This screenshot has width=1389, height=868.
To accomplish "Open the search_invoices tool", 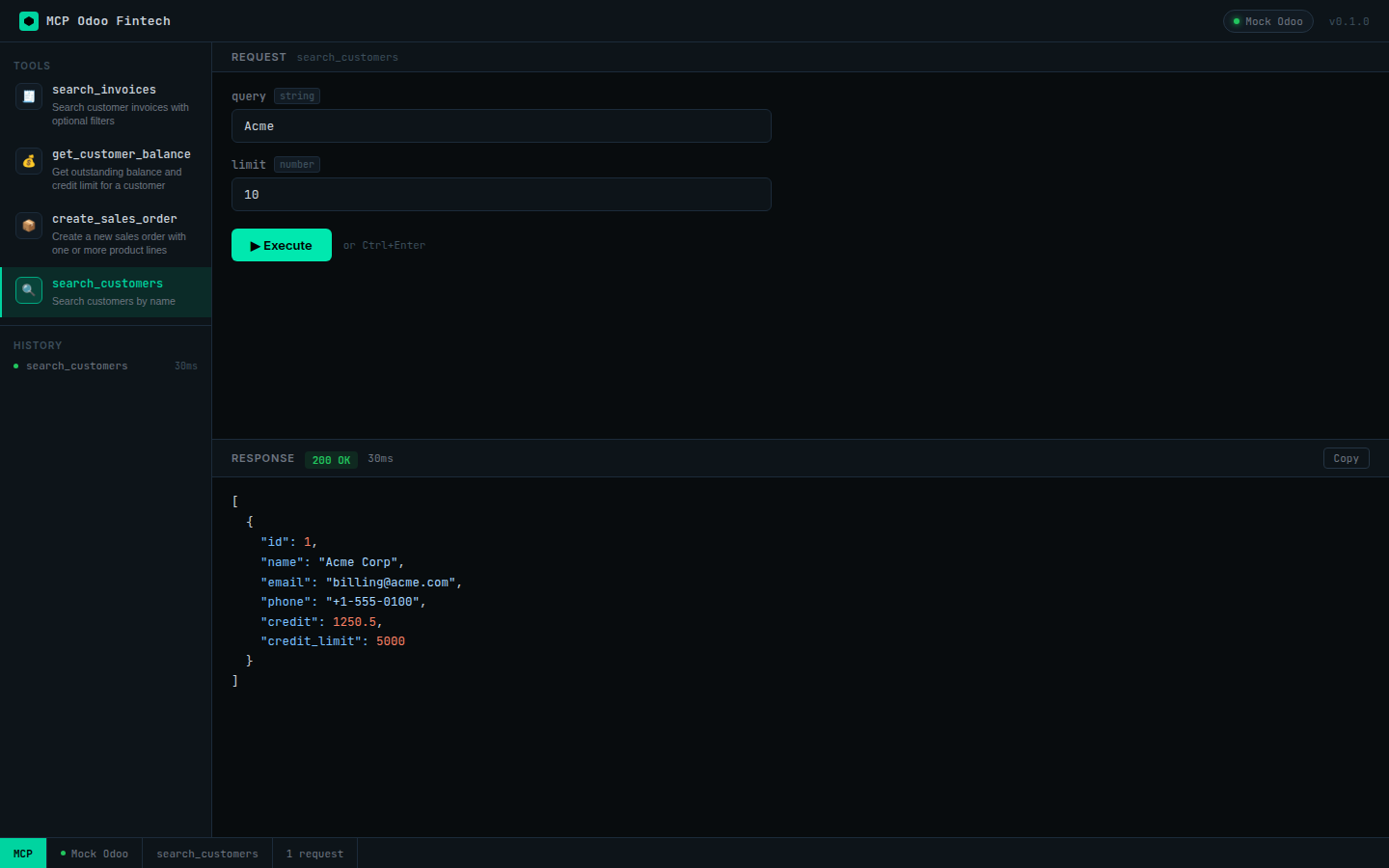I will (x=106, y=105).
